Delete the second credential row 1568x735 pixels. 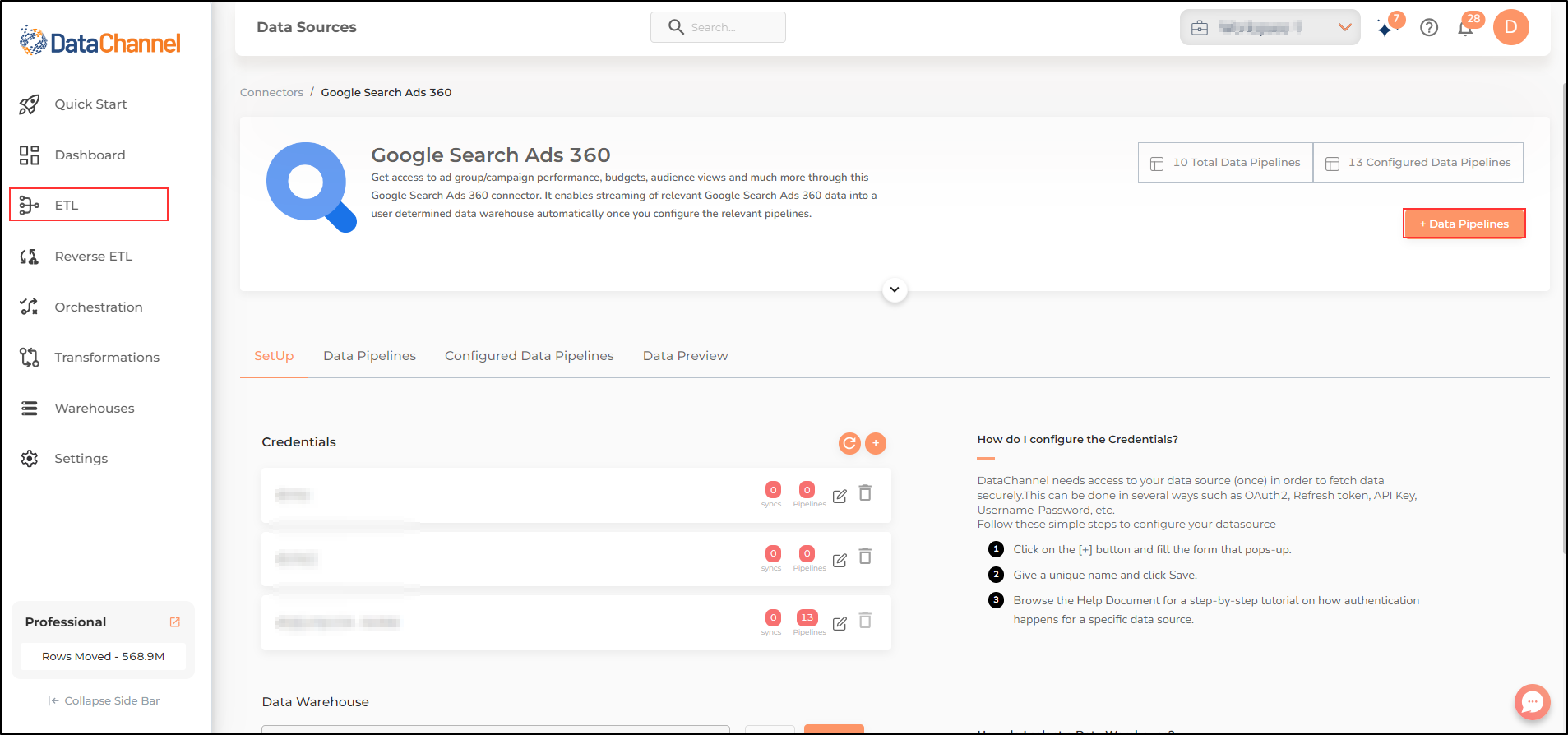(x=865, y=557)
